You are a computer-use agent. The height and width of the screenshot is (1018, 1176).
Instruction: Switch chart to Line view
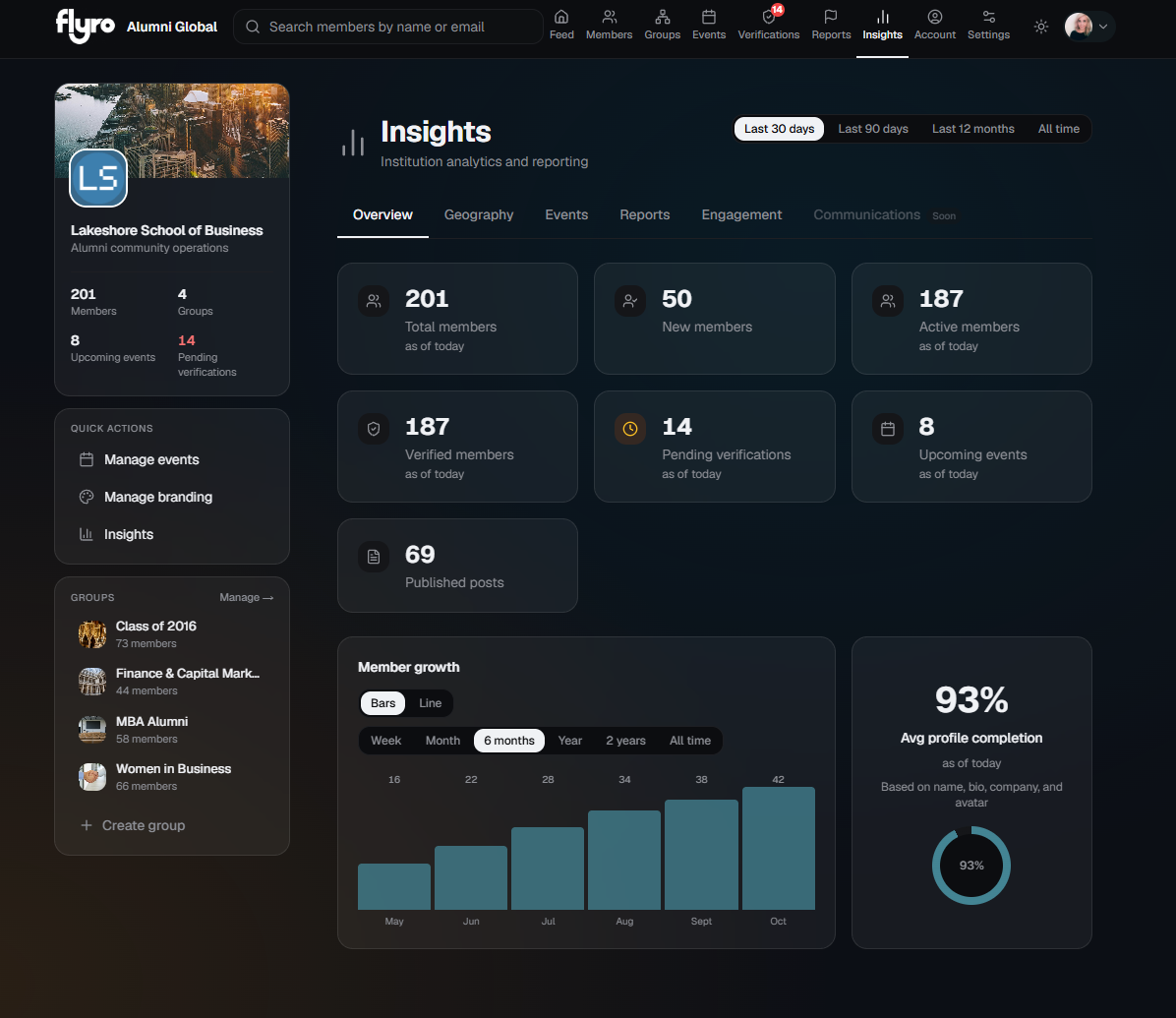pos(430,703)
